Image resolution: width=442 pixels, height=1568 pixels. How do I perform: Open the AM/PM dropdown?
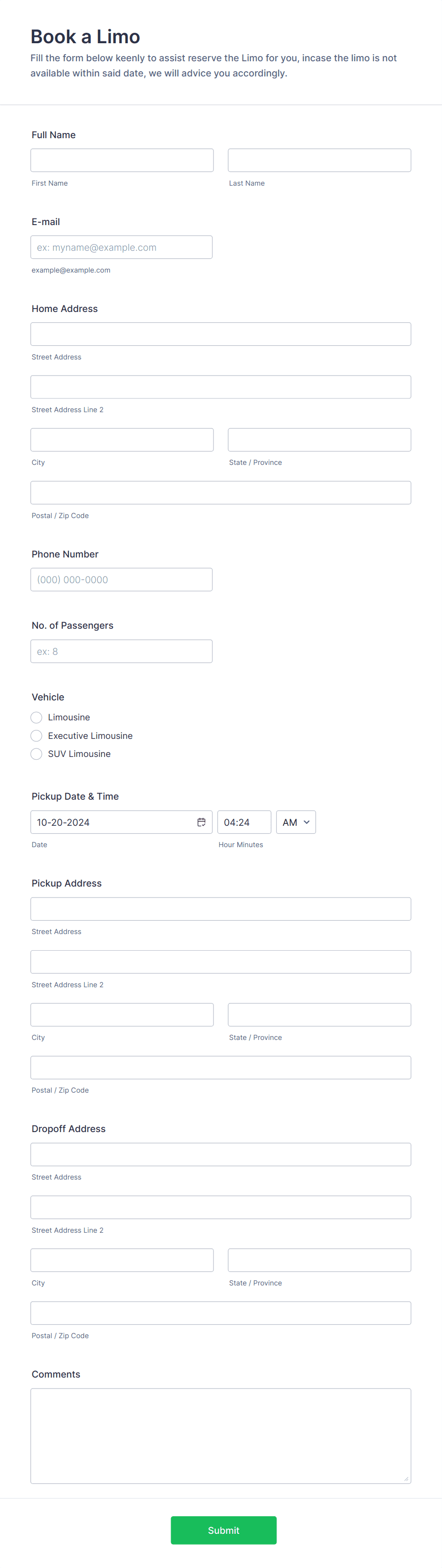click(295, 822)
